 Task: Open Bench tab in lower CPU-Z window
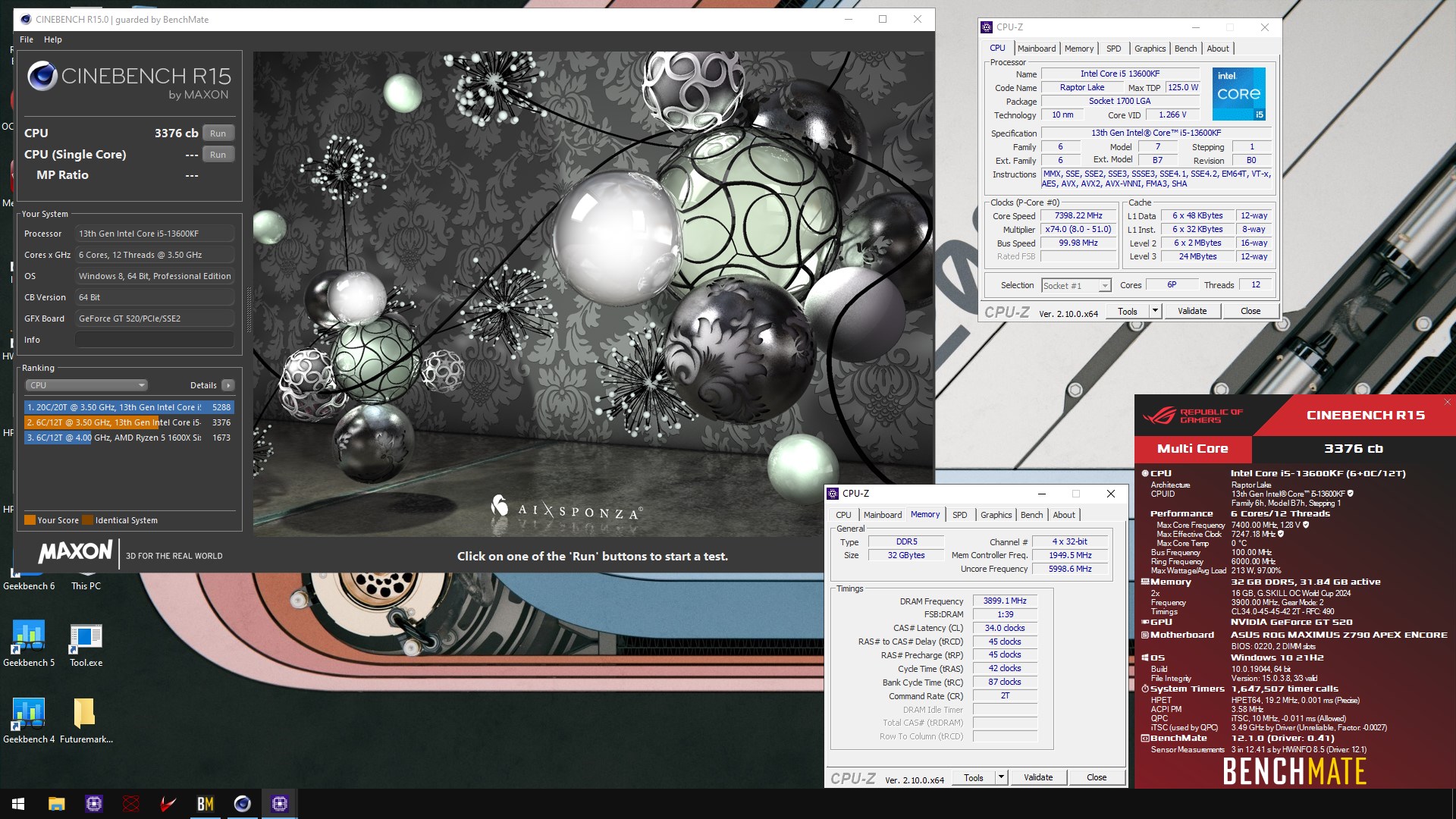1031,515
